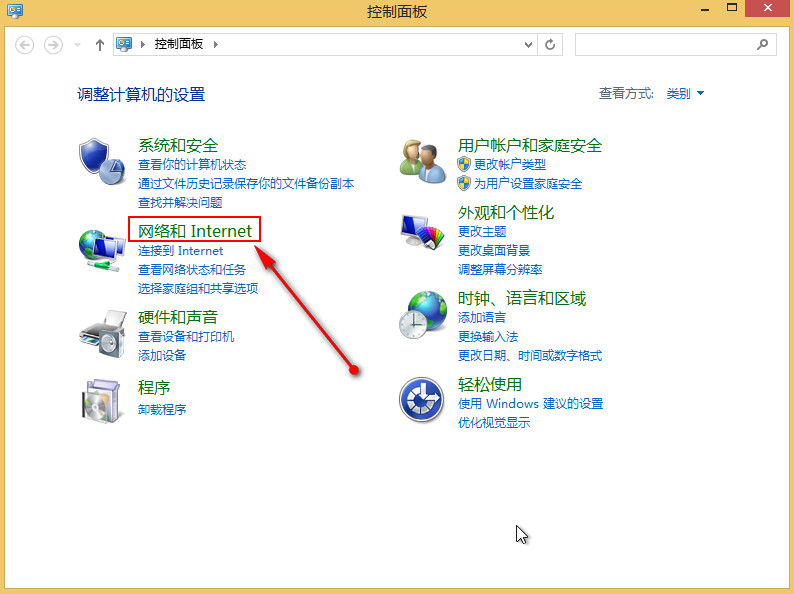Expand the chevron before 控制面板 in breadcrumb

(x=143, y=45)
